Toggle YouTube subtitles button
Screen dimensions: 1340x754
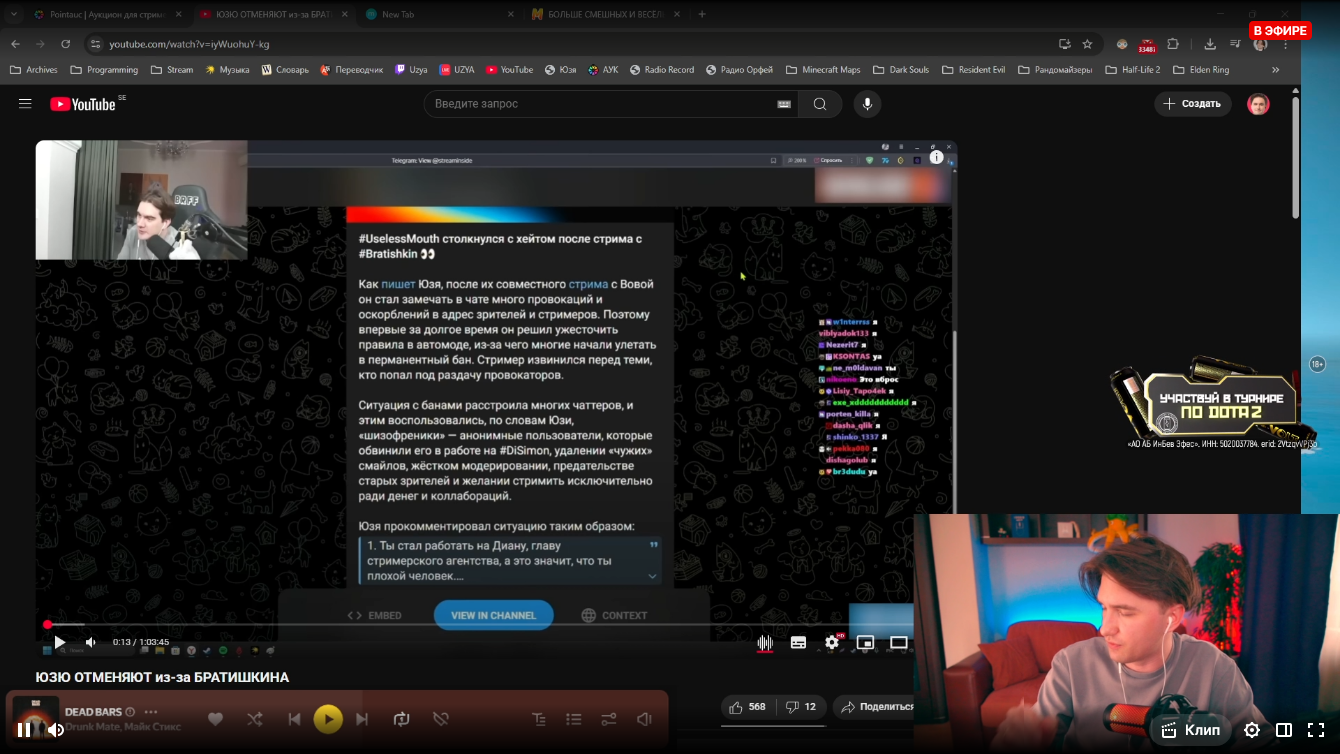[x=798, y=643]
